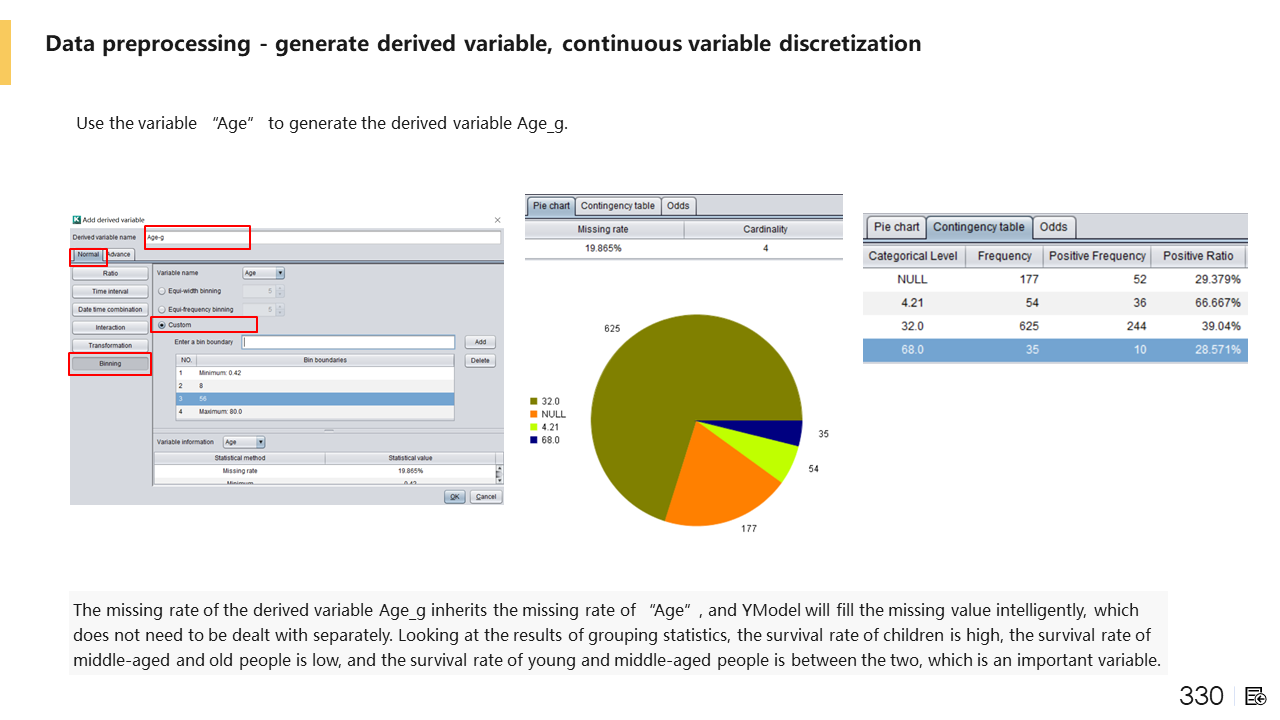Select the Equi-width binning radio button
The width and height of the screenshot is (1280, 720).
[x=162, y=291]
